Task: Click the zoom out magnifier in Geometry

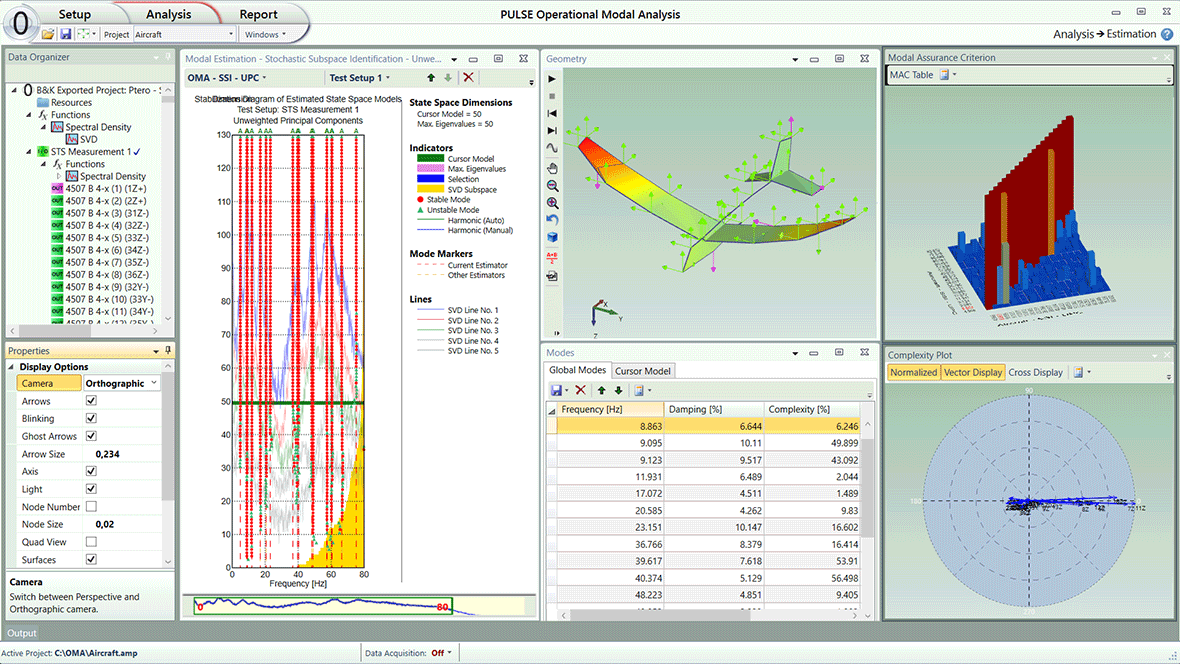Action: pos(552,186)
